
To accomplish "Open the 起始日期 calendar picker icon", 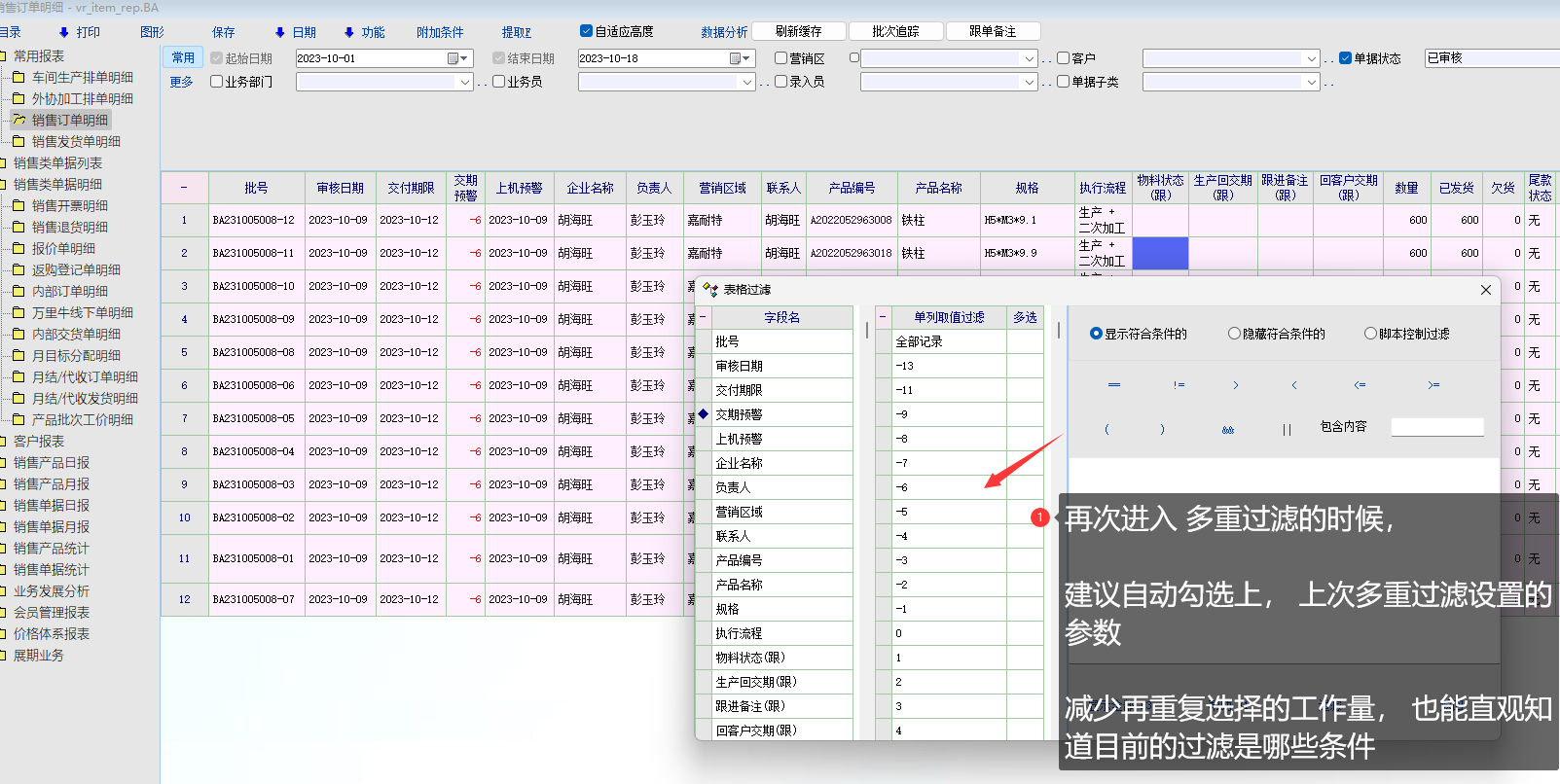I will pos(453,58).
